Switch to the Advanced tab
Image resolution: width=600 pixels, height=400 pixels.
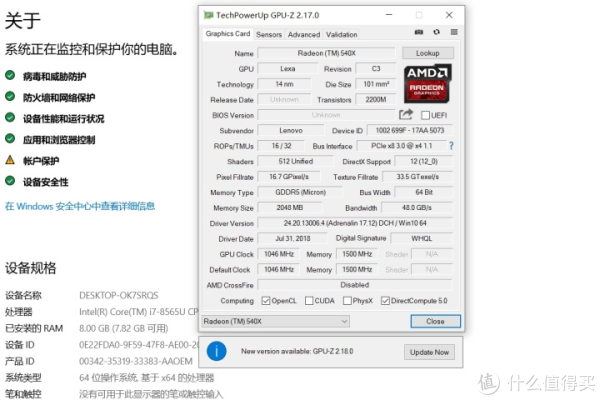pyautogui.click(x=304, y=34)
